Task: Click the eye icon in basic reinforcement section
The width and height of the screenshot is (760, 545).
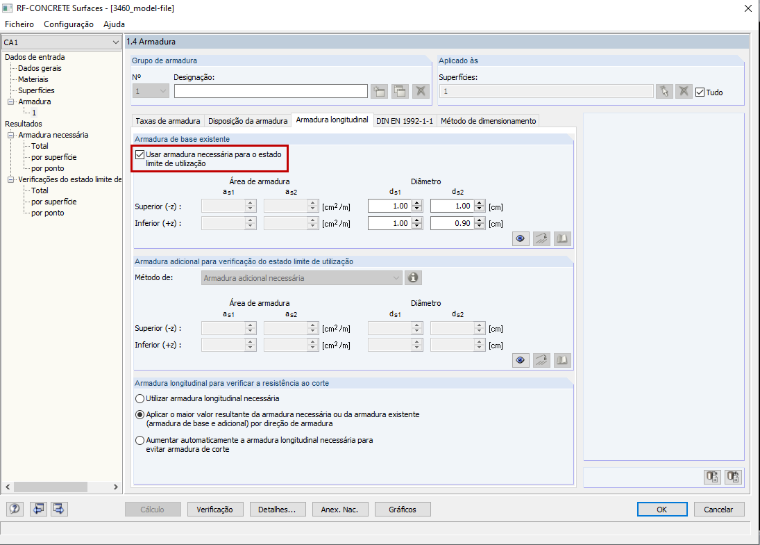Action: [x=521, y=239]
